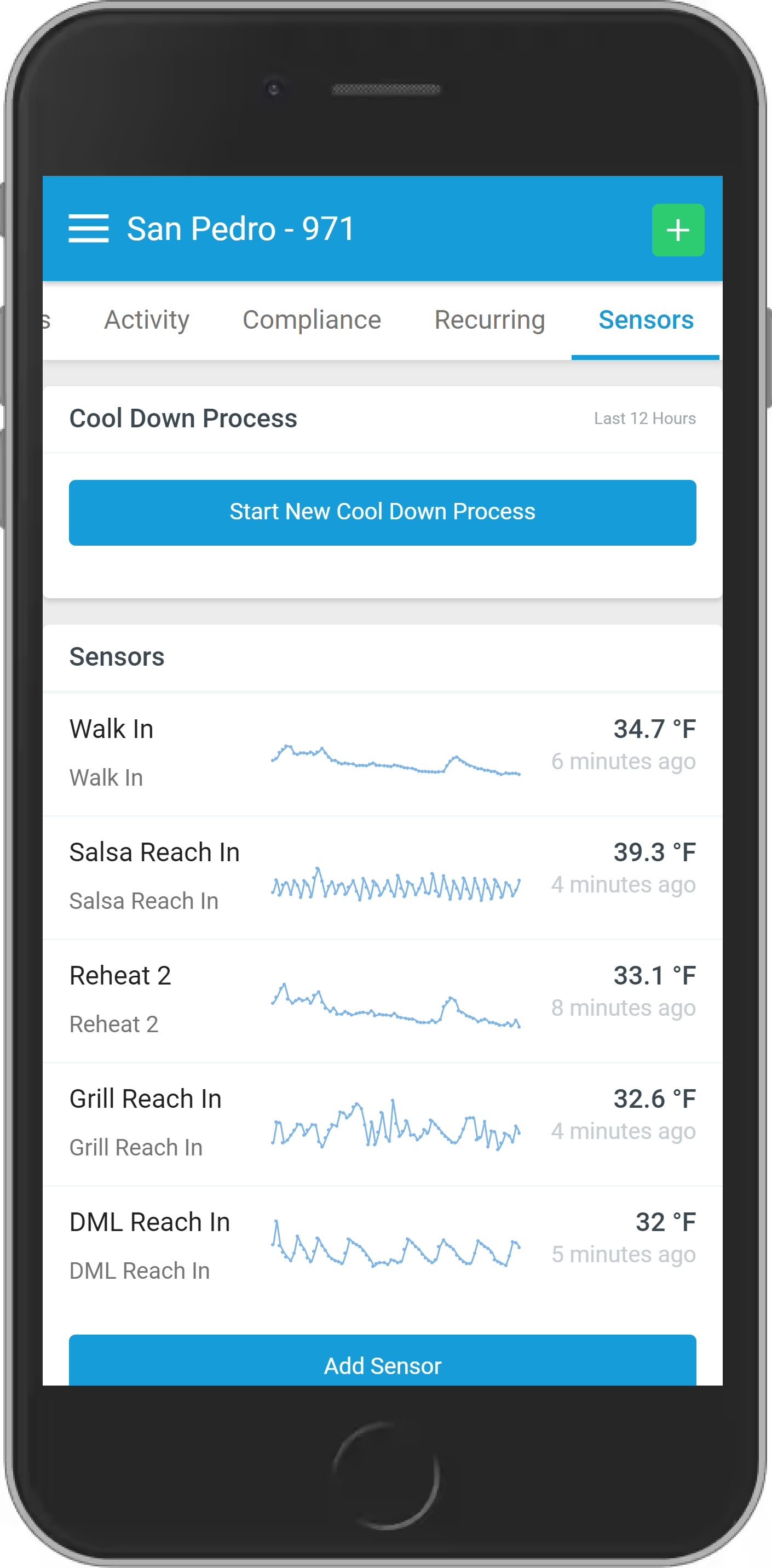This screenshot has height=1568, width=772.
Task: Tap the 34.7 °F Walk In temperature reading
Action: pos(653,729)
